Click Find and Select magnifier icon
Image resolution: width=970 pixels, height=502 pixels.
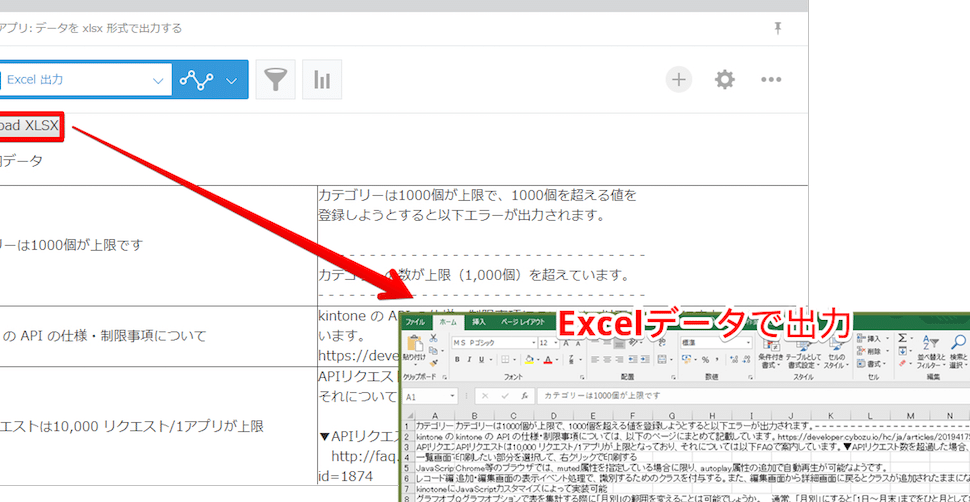coord(958,352)
